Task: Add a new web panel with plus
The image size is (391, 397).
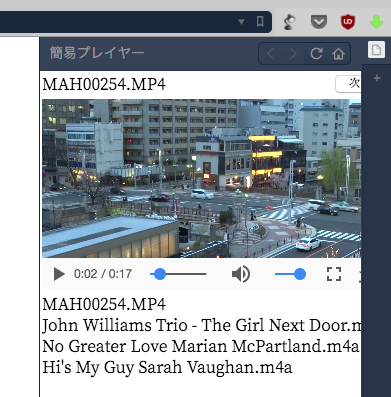Action: click(377, 78)
